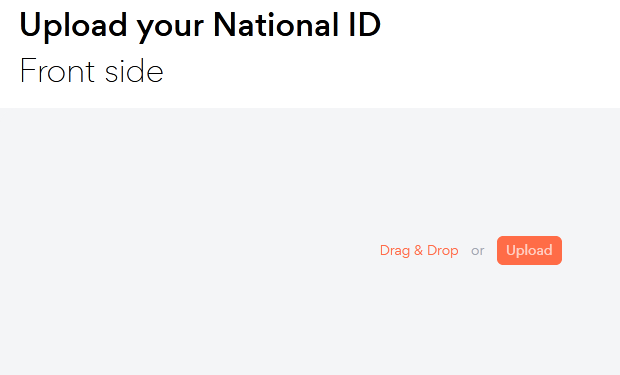Click the word "side" in the subtitle
620x375 pixels.
134,71
